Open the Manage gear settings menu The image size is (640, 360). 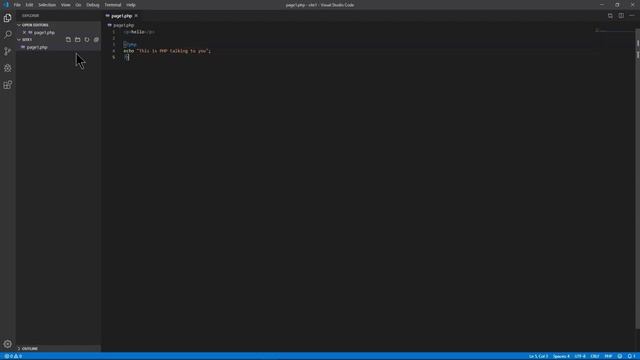[7, 344]
